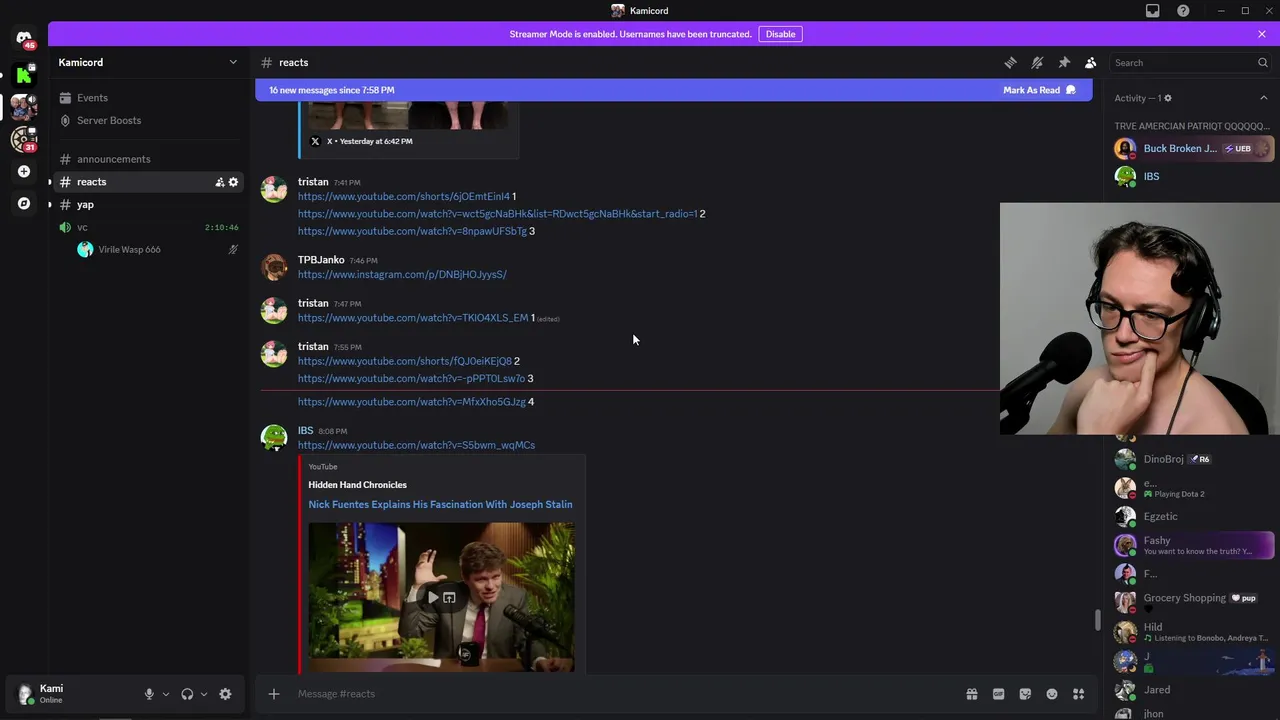Open headphone output options chevron
The width and height of the screenshot is (1280, 720).
point(203,694)
